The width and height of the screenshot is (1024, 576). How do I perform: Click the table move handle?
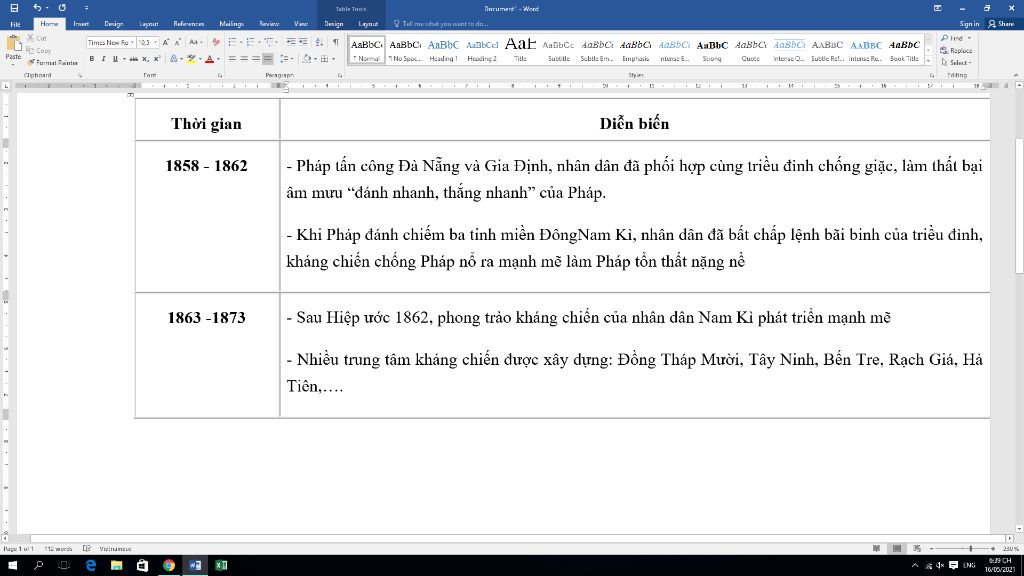[131, 95]
